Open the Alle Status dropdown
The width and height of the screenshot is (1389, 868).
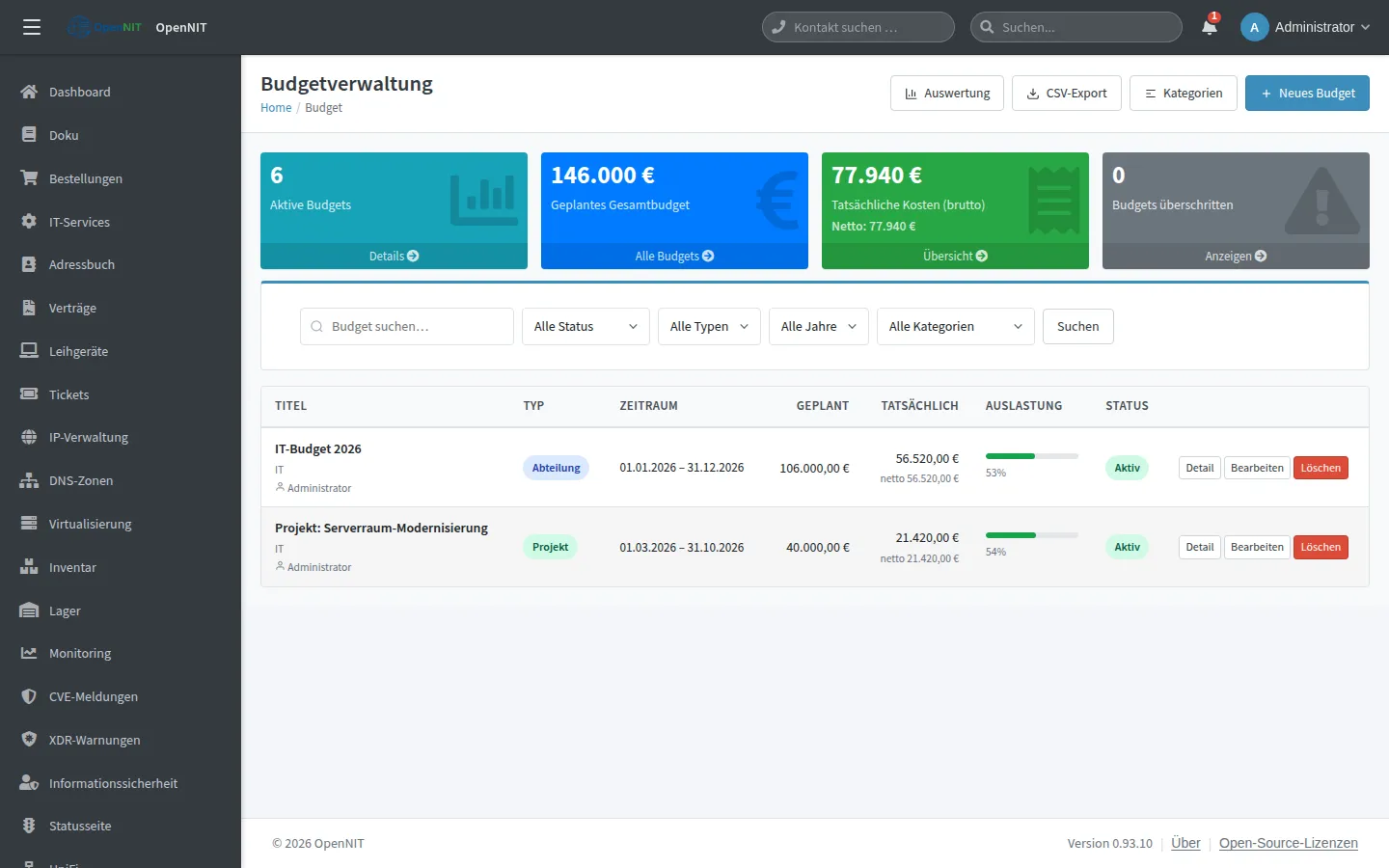[x=586, y=326]
